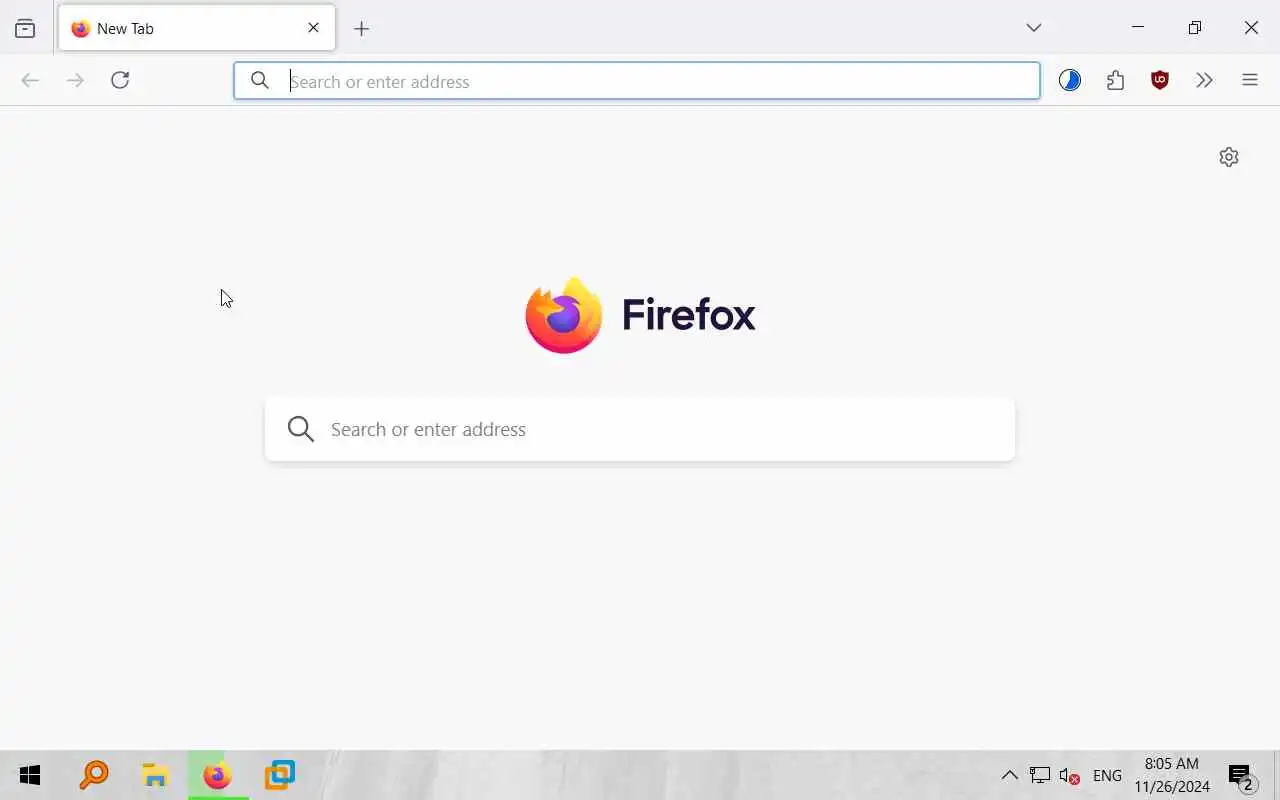1280x800 pixels.
Task: Focus the address bar field
Action: 637,81
